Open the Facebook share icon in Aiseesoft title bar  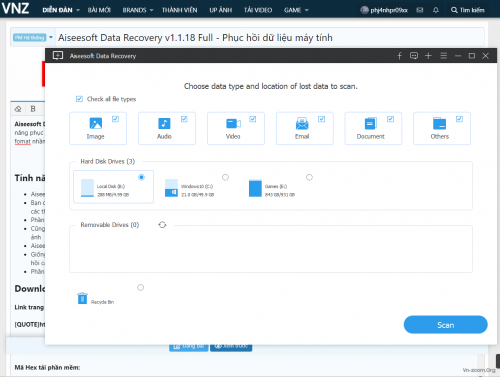click(x=399, y=56)
